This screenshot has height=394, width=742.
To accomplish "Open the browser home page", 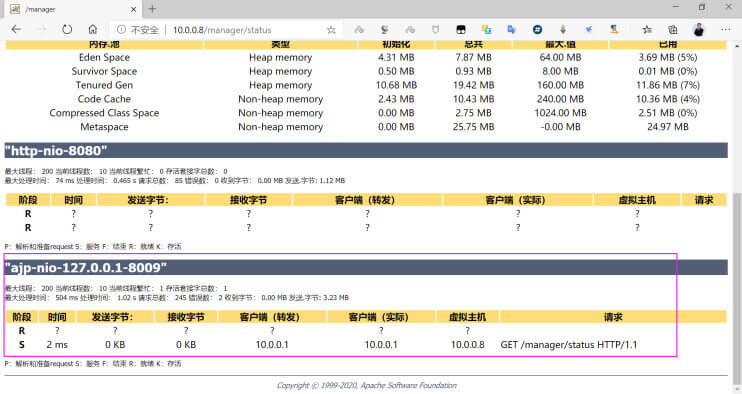I will coord(93,29).
